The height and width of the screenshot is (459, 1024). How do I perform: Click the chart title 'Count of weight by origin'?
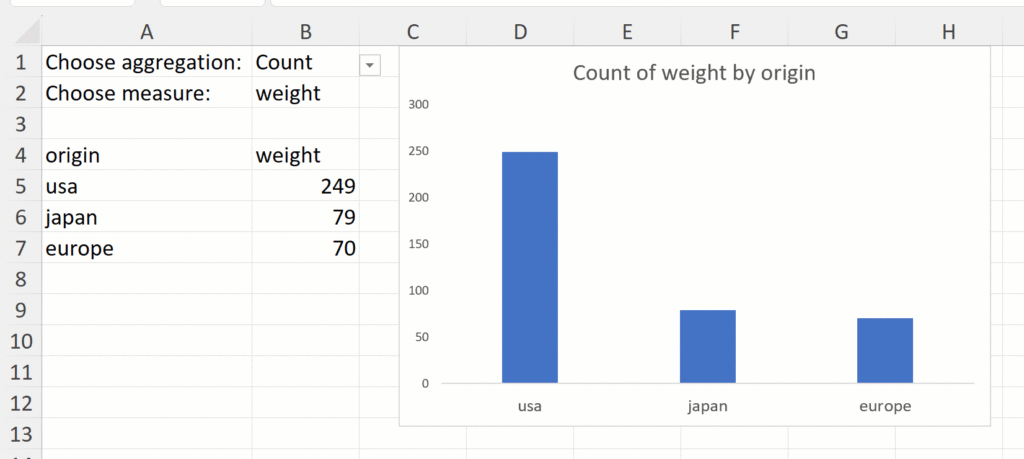[x=695, y=73]
